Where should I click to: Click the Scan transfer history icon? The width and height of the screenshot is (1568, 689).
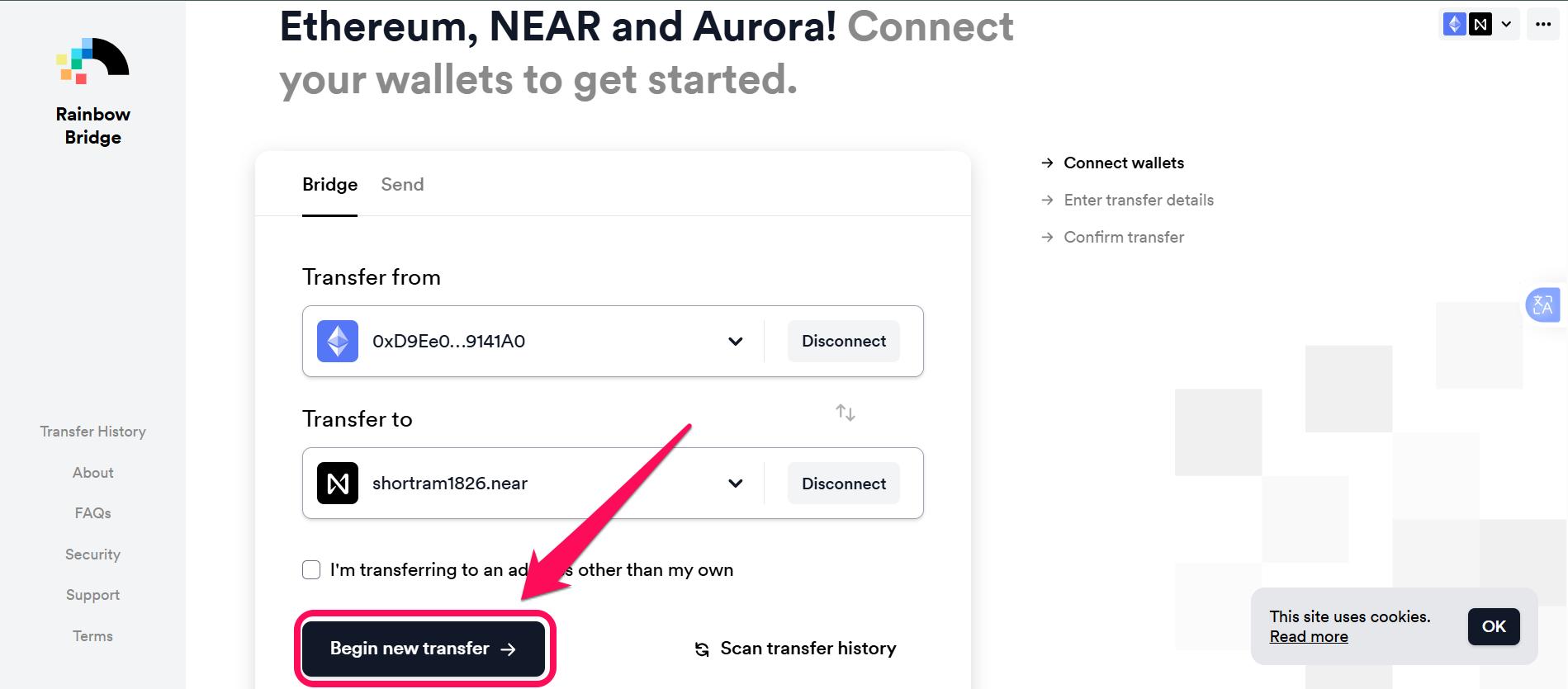700,649
